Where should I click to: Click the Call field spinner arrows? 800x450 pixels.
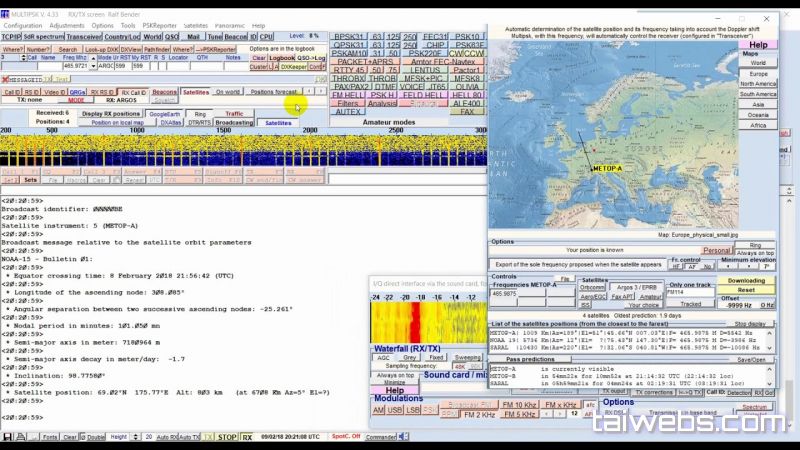(22, 58)
